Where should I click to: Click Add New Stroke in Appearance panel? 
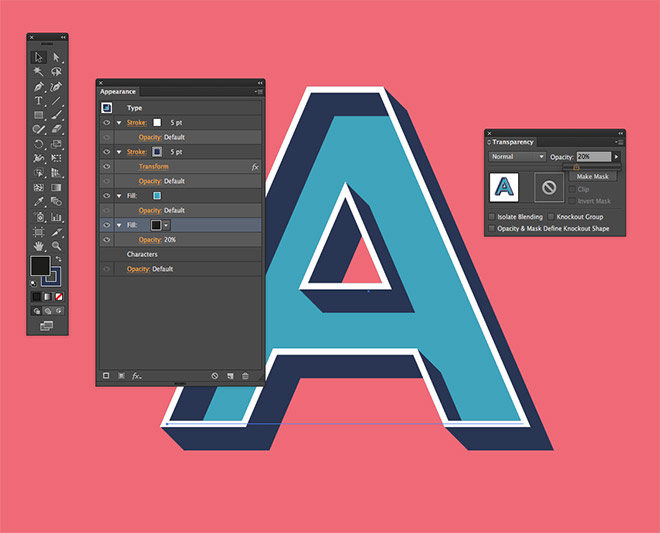[x=106, y=375]
